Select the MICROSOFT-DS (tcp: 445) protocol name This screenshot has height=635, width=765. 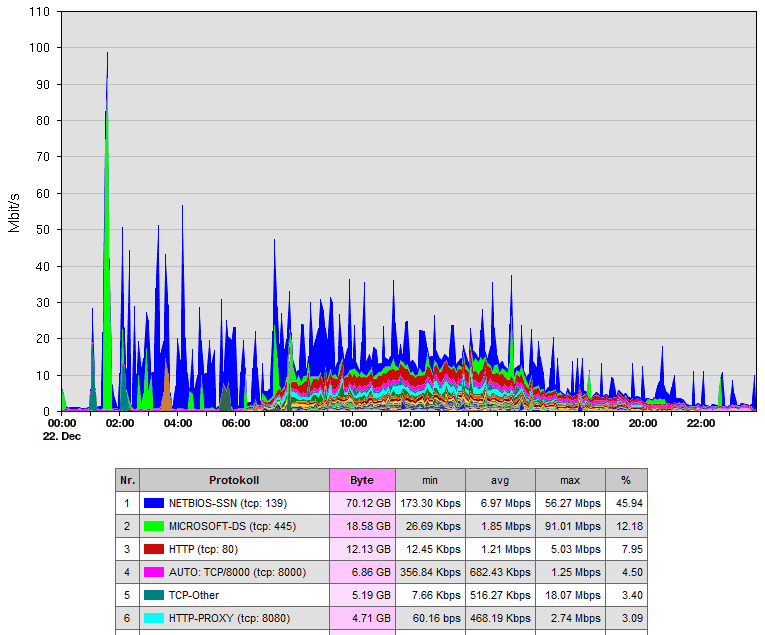click(231, 526)
